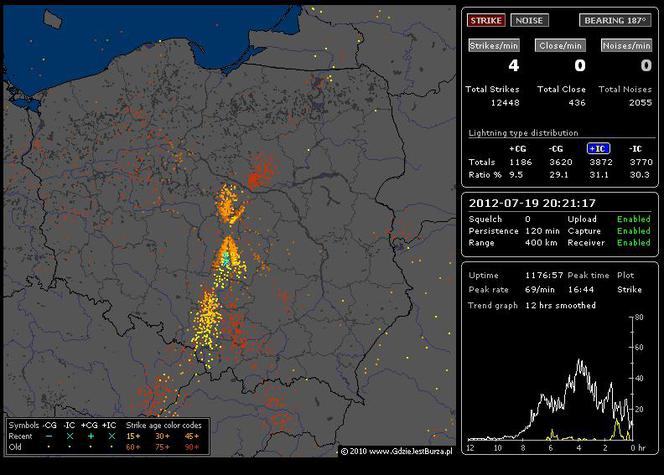The width and height of the screenshot is (664, 475).
Task: Click the -CG column header
Action: coord(556,149)
